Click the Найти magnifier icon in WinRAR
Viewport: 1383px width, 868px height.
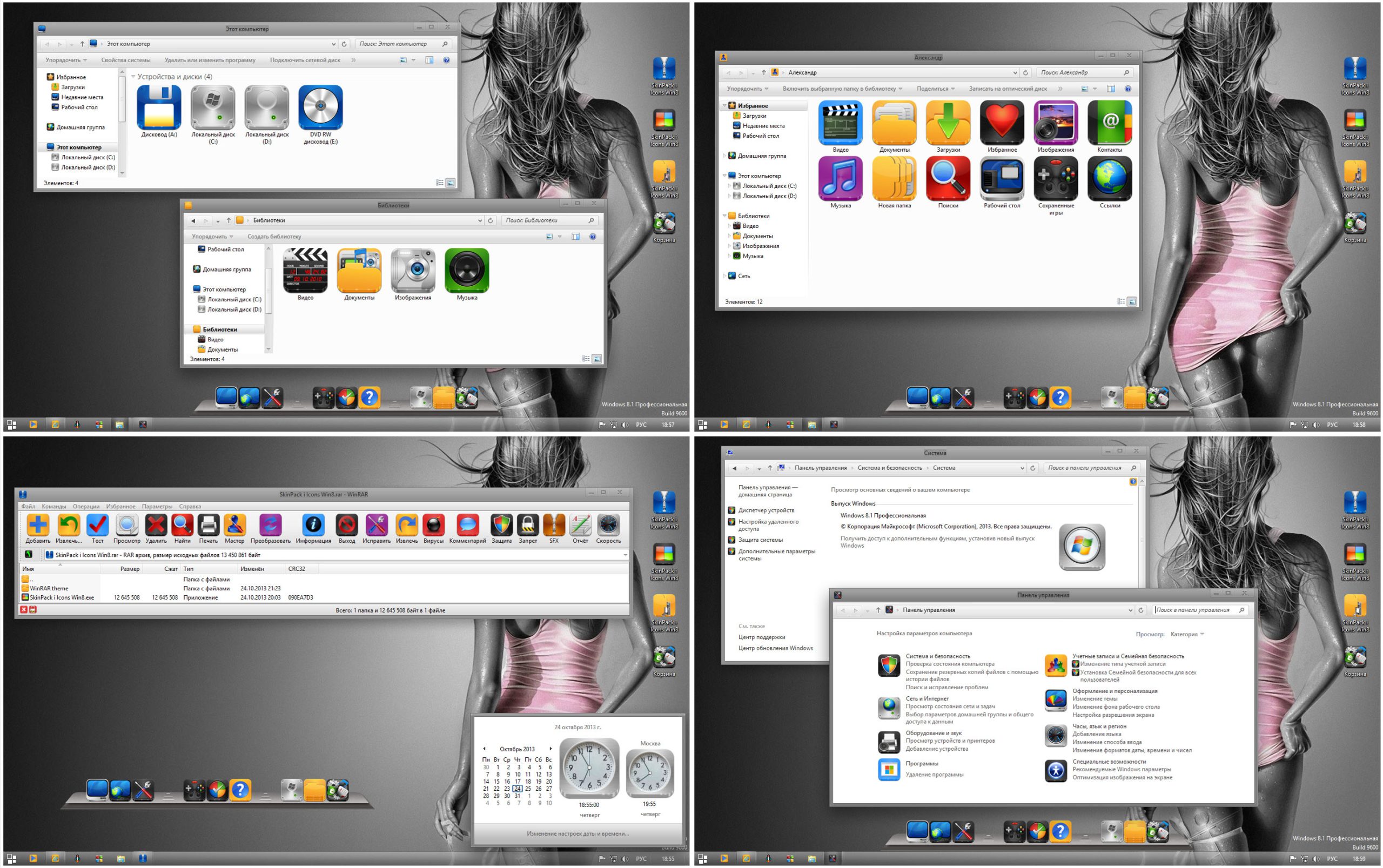(x=182, y=524)
